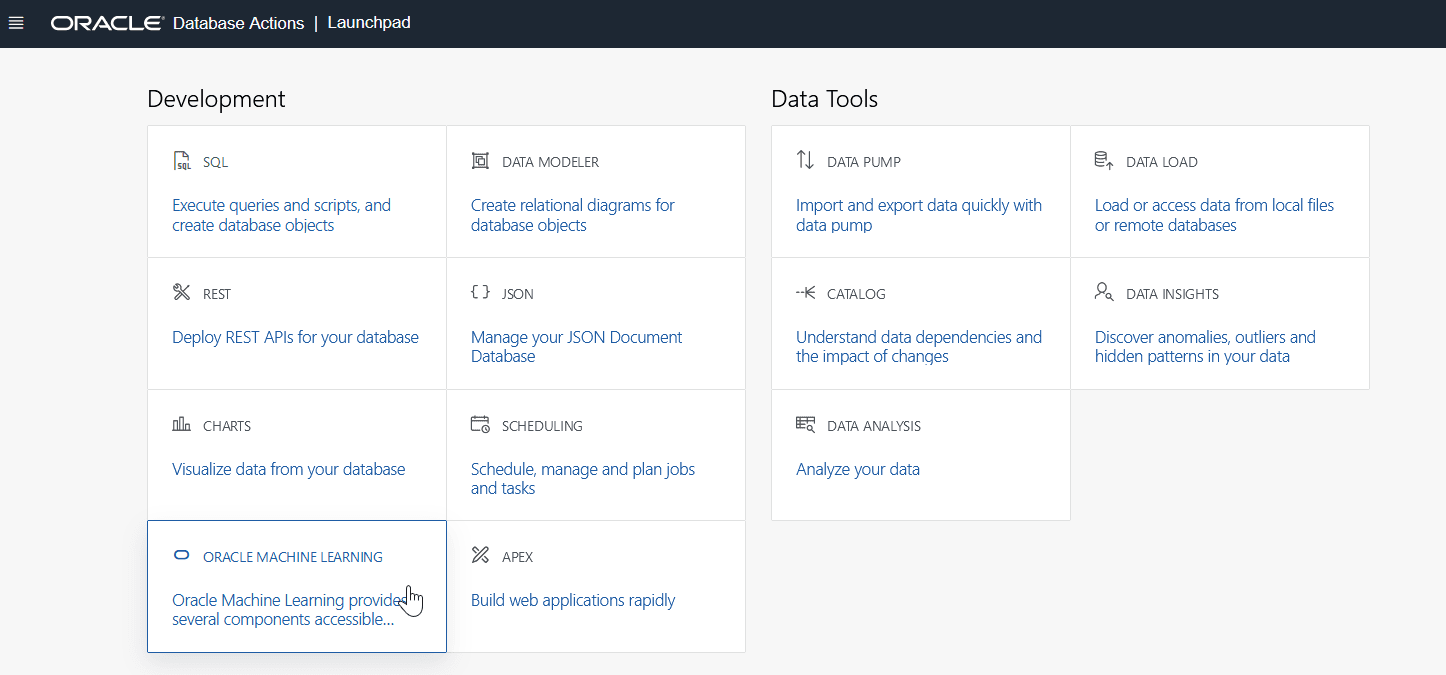Screen dimensions: 1446x675
Task: Click the Scheduling calendar icon
Action: (480, 424)
